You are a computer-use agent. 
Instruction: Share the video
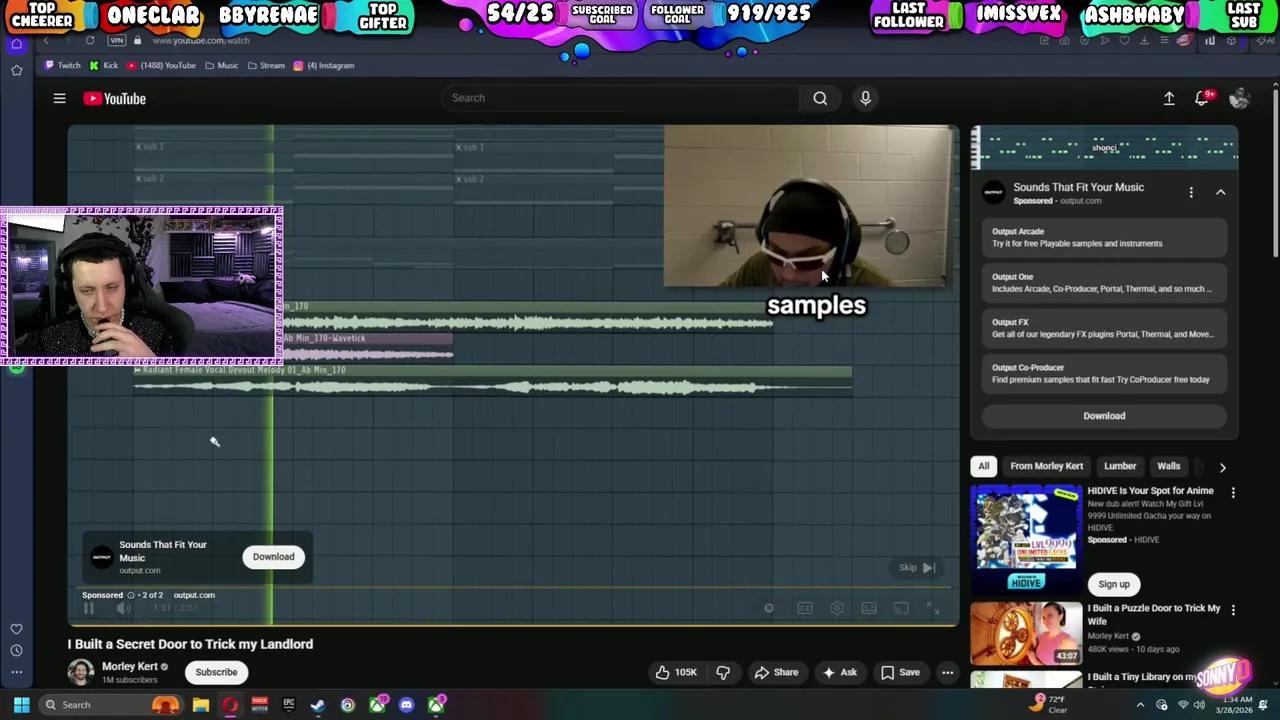point(776,672)
